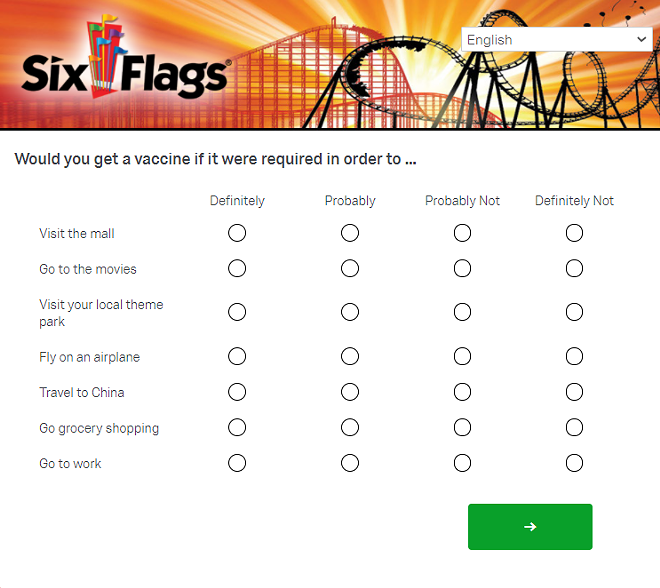Screen dimensions: 660x588
Task: Click the Definitely Not column header
Action: 574,201
